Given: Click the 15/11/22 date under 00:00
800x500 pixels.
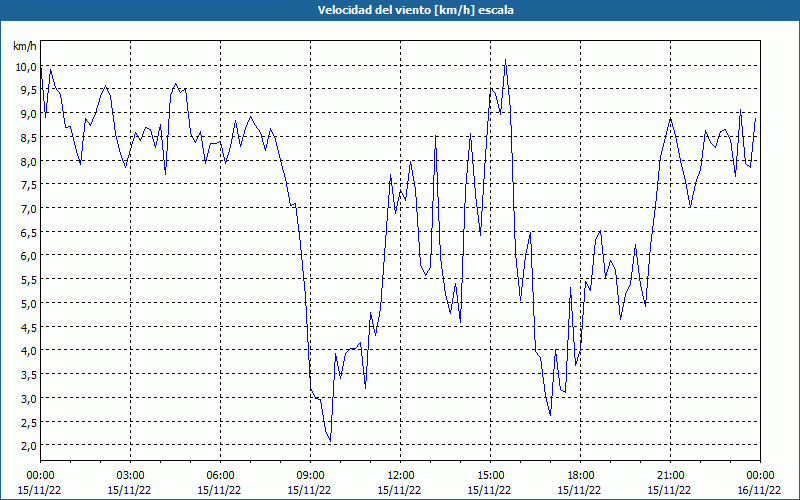Looking at the screenshot, I should (x=40, y=490).
